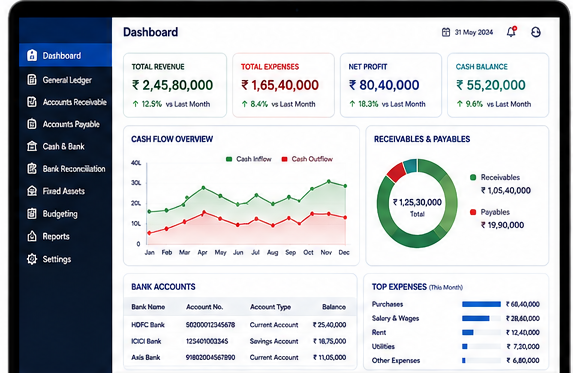Open the Total Expenses card
This screenshot has height=373, width=573.
tap(283, 85)
